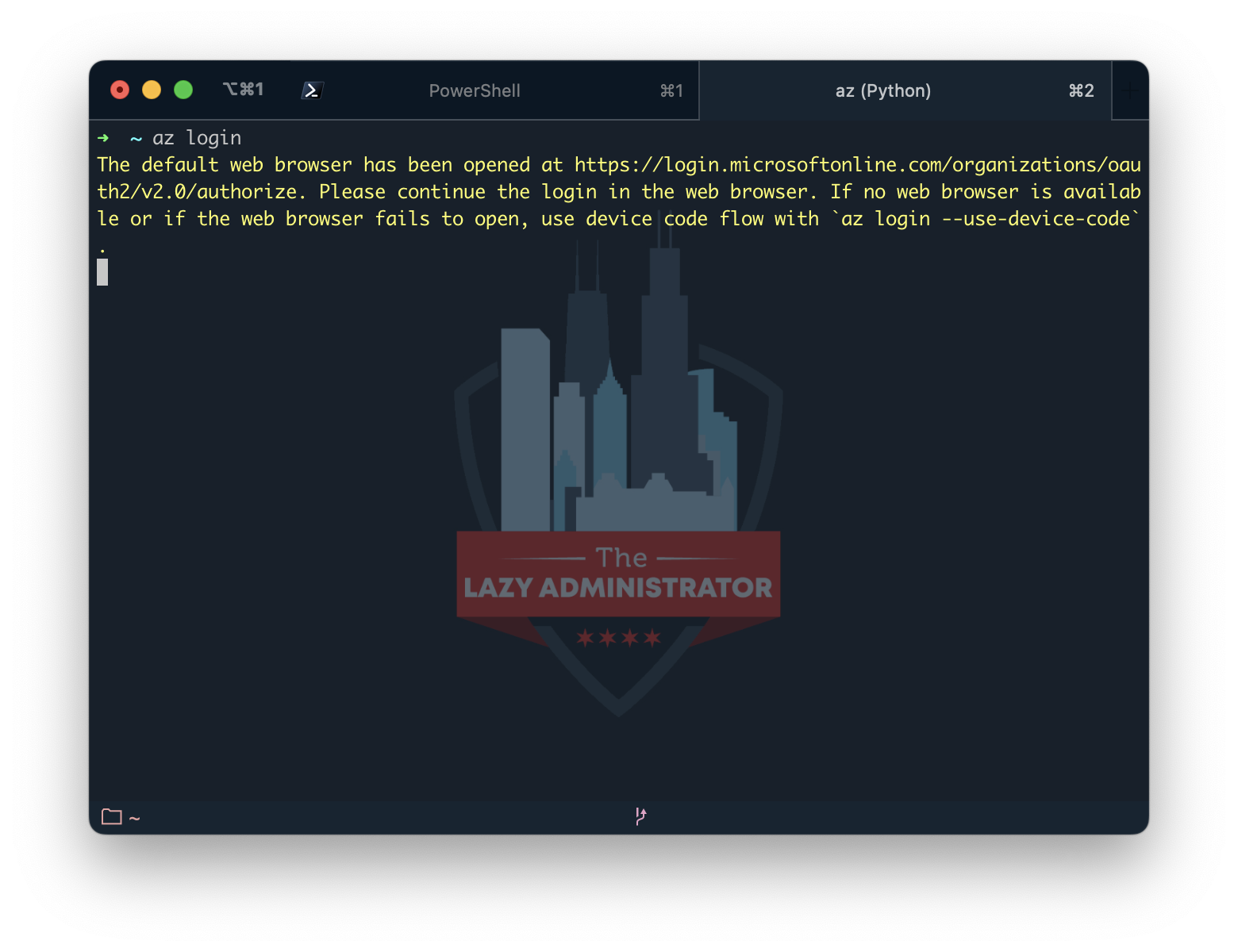Click the terminal cursor block
1238x952 pixels.
(102, 272)
